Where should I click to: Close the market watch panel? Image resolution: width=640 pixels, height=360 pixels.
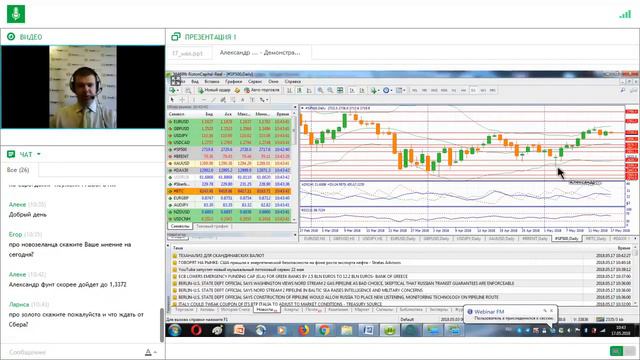(295, 107)
